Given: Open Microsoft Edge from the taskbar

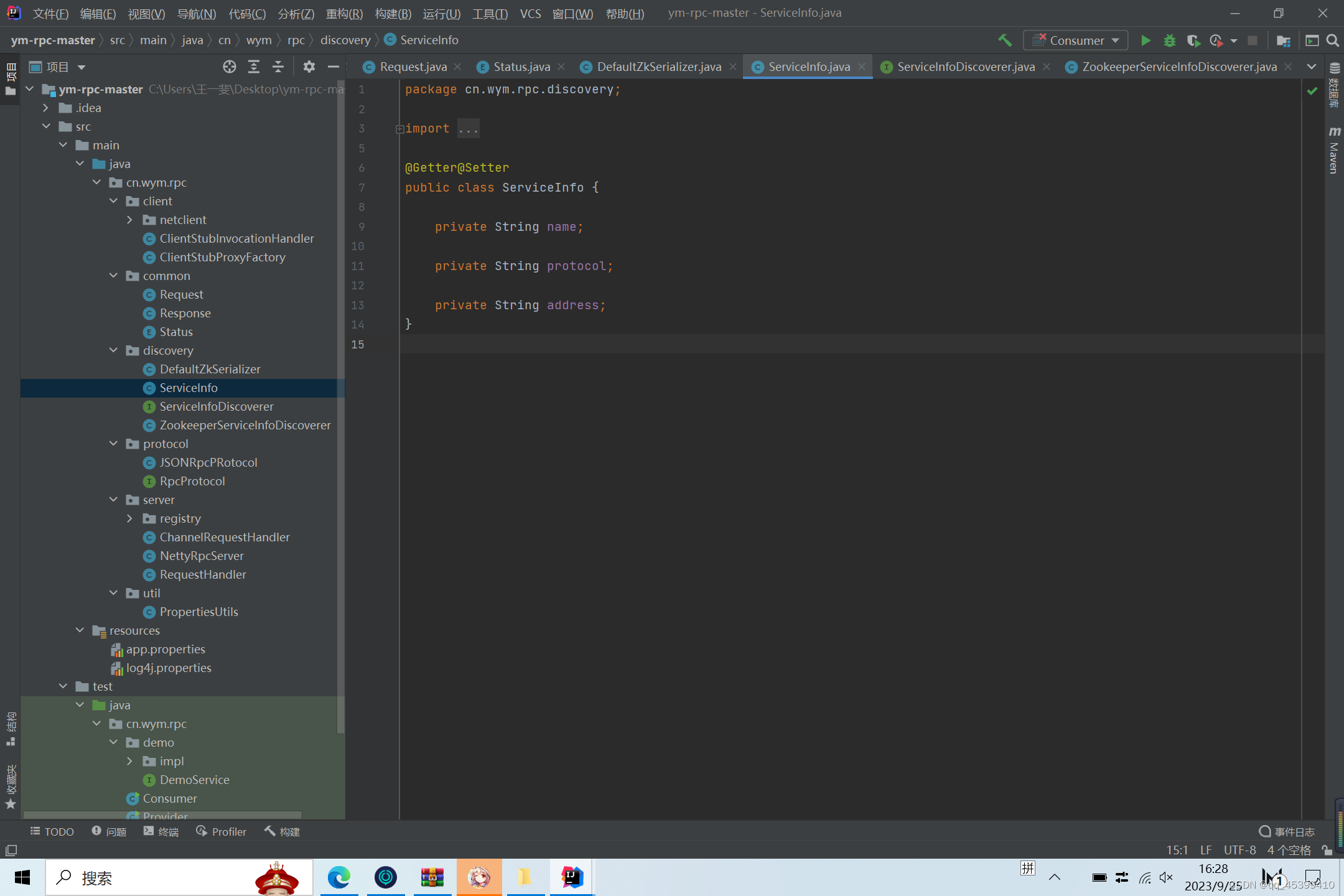Looking at the screenshot, I should tap(339, 877).
